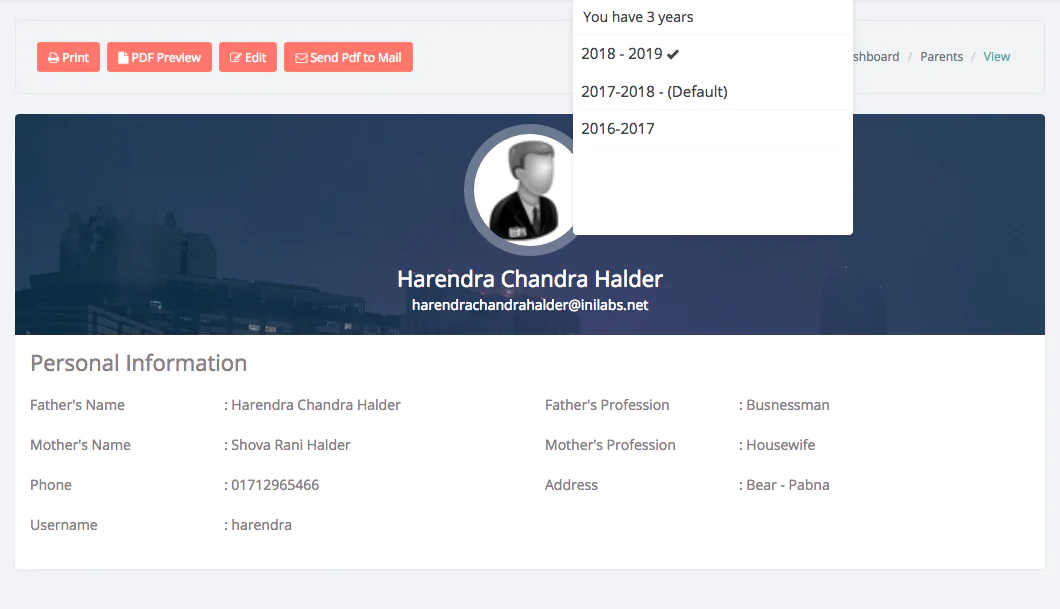Click the Address label

click(571, 485)
